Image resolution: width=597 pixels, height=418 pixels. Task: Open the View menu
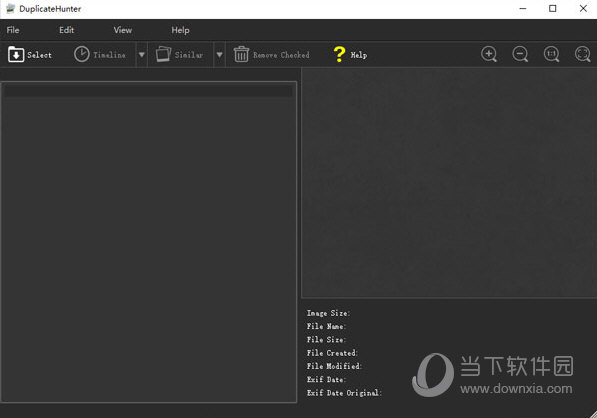point(123,30)
